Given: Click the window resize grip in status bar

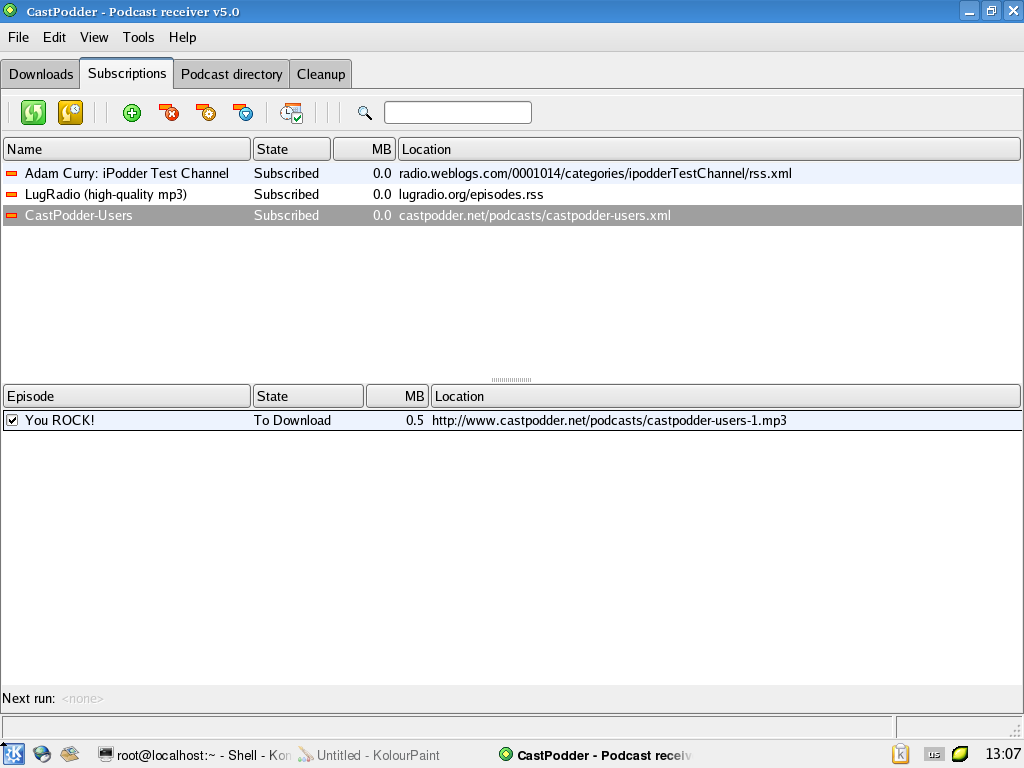Looking at the screenshot, I should point(1015,730).
